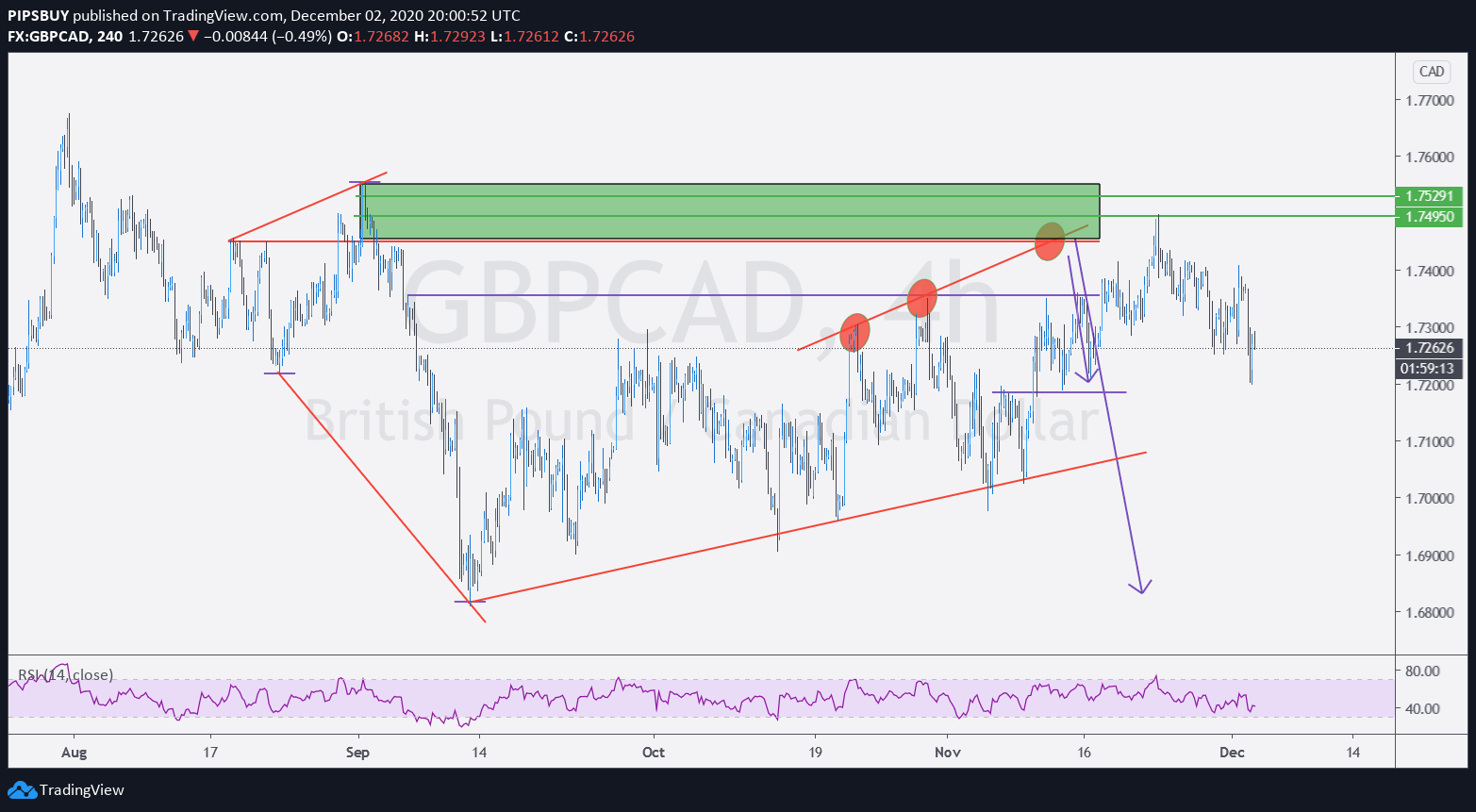This screenshot has width=1476, height=812.
Task: Click the red down-triangle change indicator
Action: [192, 37]
